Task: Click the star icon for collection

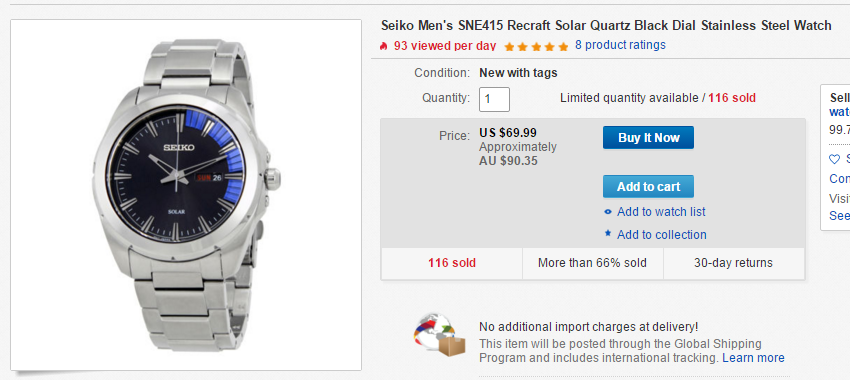Action: pyautogui.click(x=608, y=234)
